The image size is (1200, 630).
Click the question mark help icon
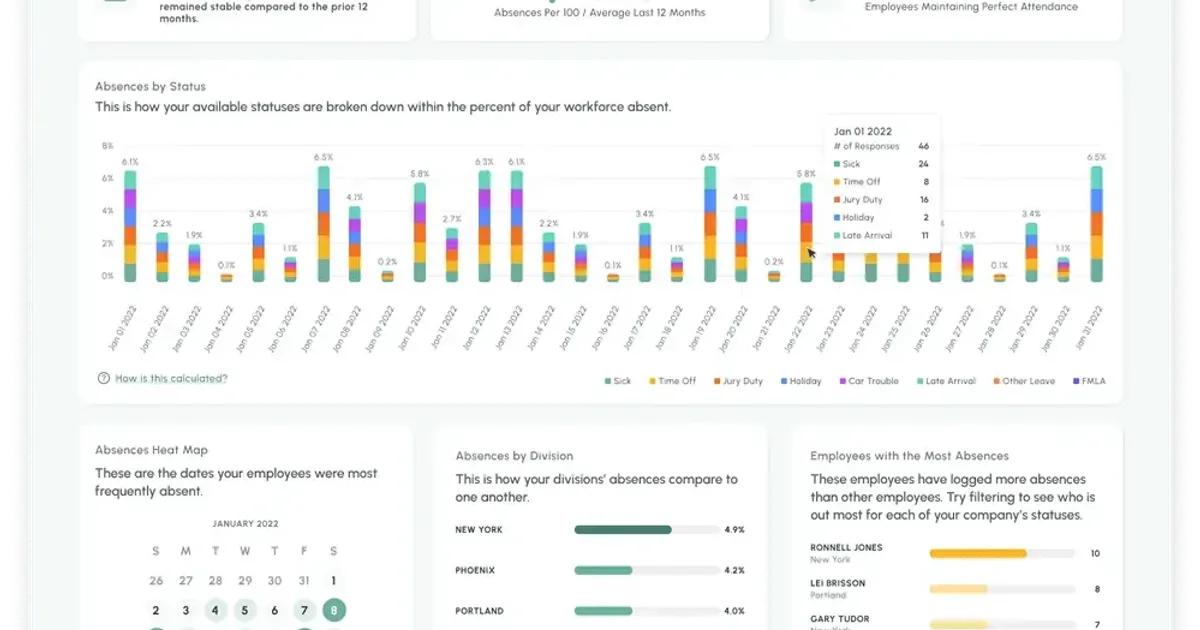(103, 379)
